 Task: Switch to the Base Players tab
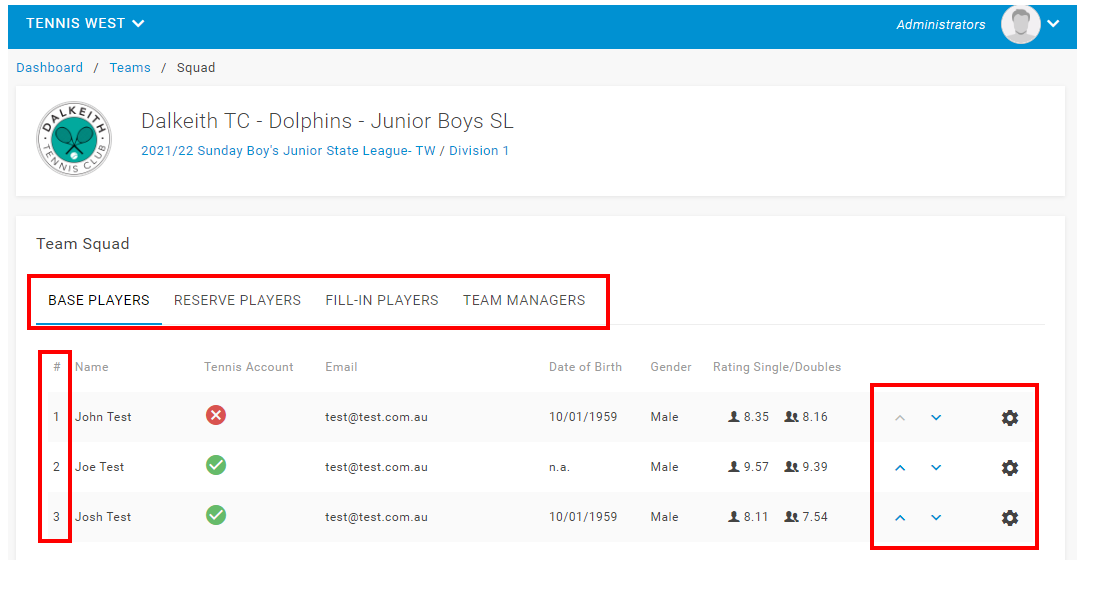coord(98,300)
